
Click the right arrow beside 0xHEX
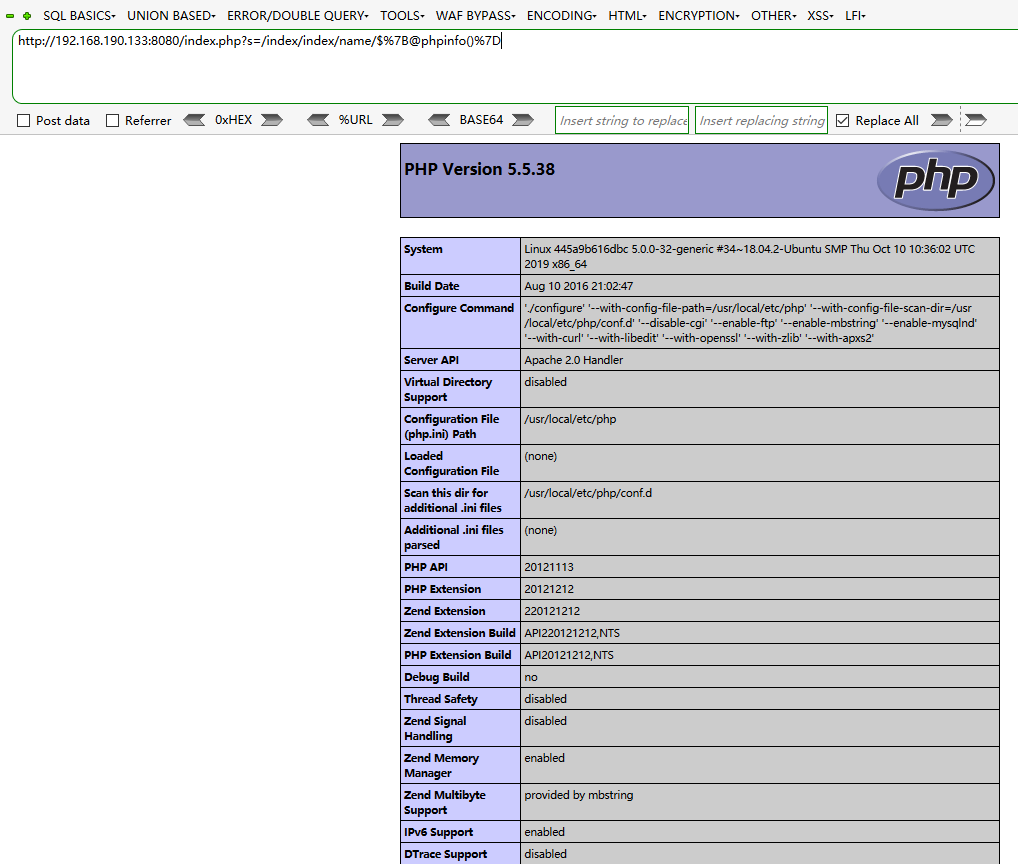[272, 120]
